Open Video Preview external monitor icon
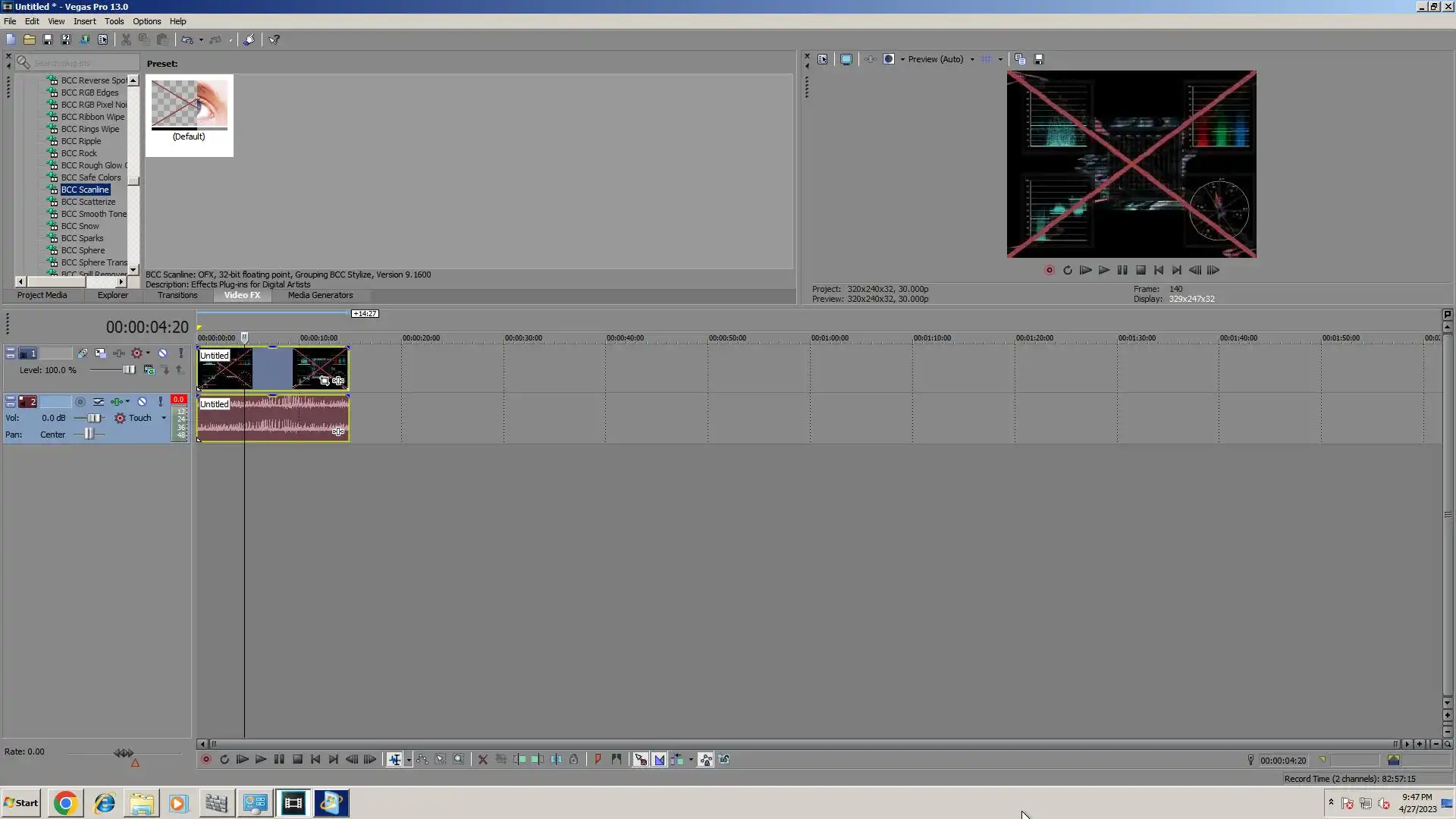Image resolution: width=1456 pixels, height=819 pixels. tap(846, 59)
